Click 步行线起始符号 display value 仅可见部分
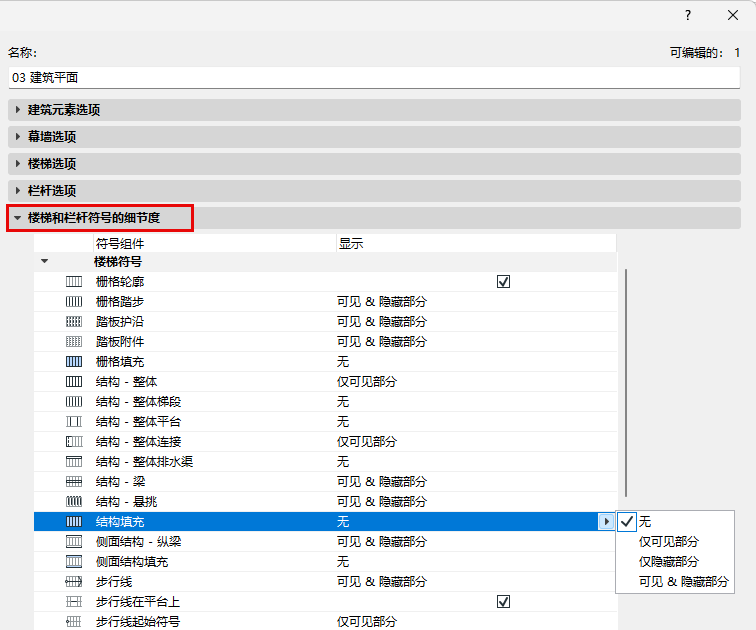Viewport: 756px width, 630px height. (x=367, y=622)
